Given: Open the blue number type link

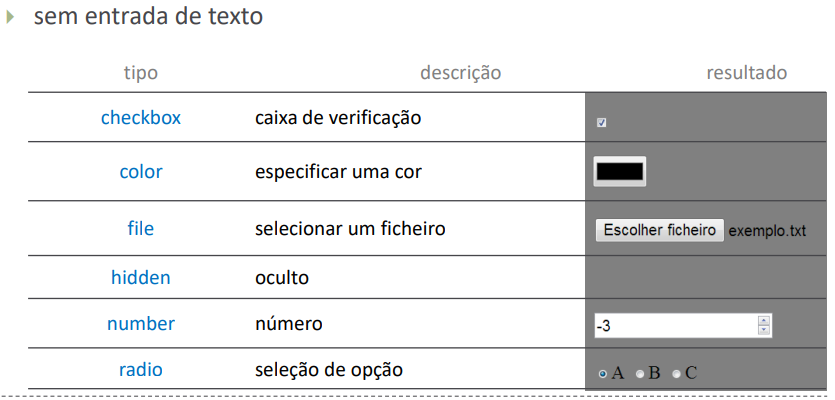Looking at the screenshot, I should (141, 324).
